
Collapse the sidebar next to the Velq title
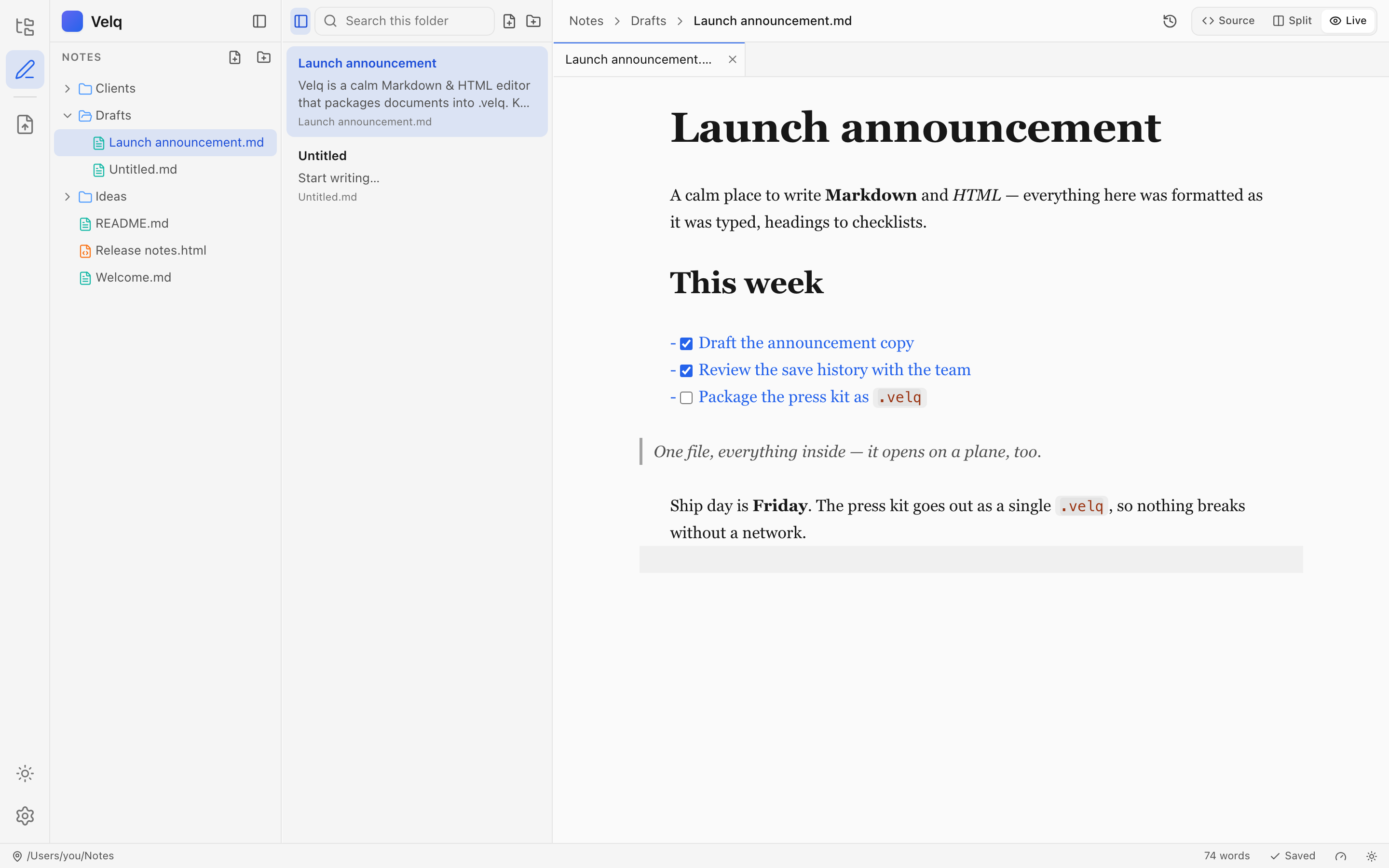pyautogui.click(x=259, y=21)
